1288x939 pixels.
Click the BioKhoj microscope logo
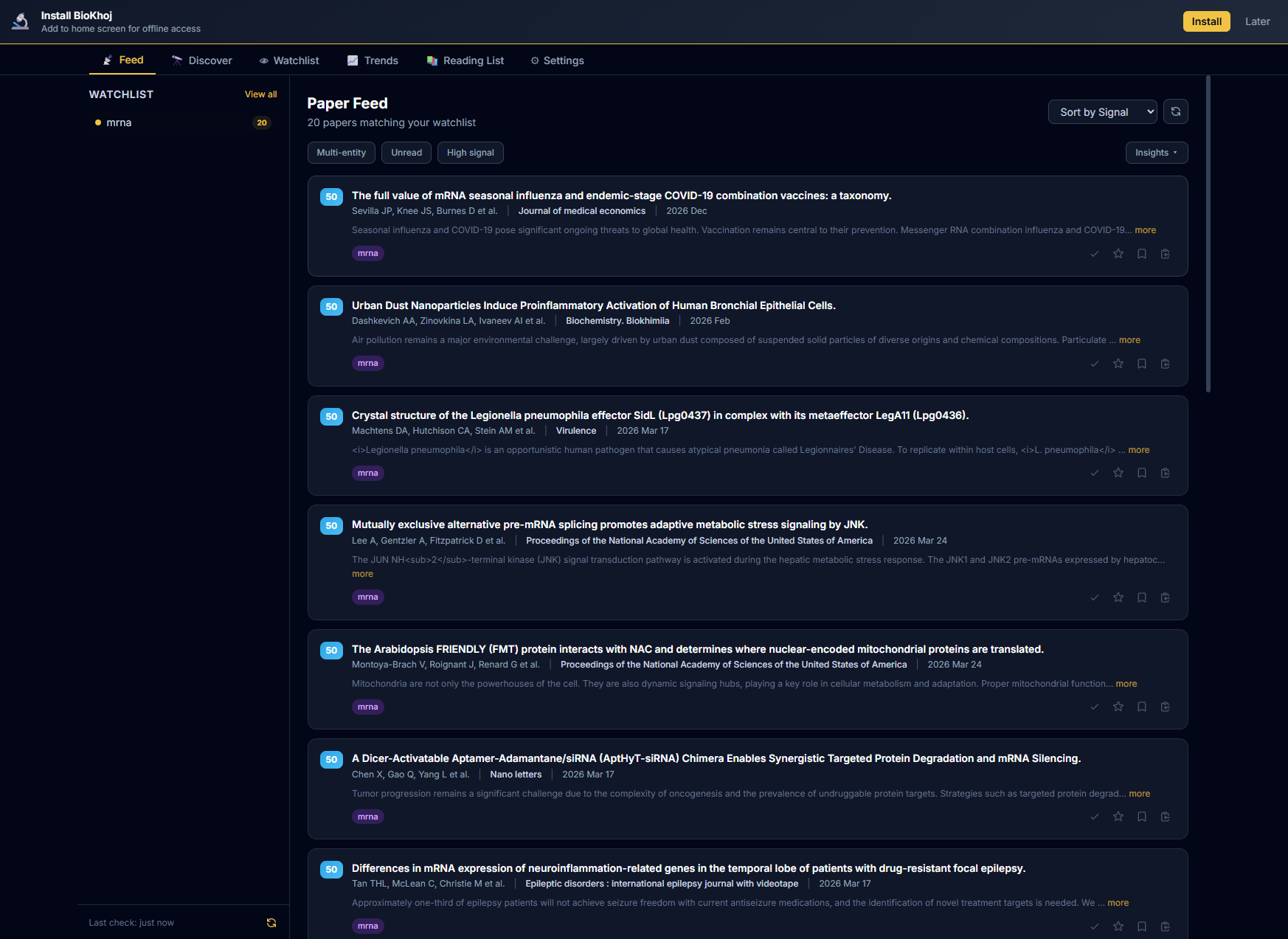[x=20, y=21]
